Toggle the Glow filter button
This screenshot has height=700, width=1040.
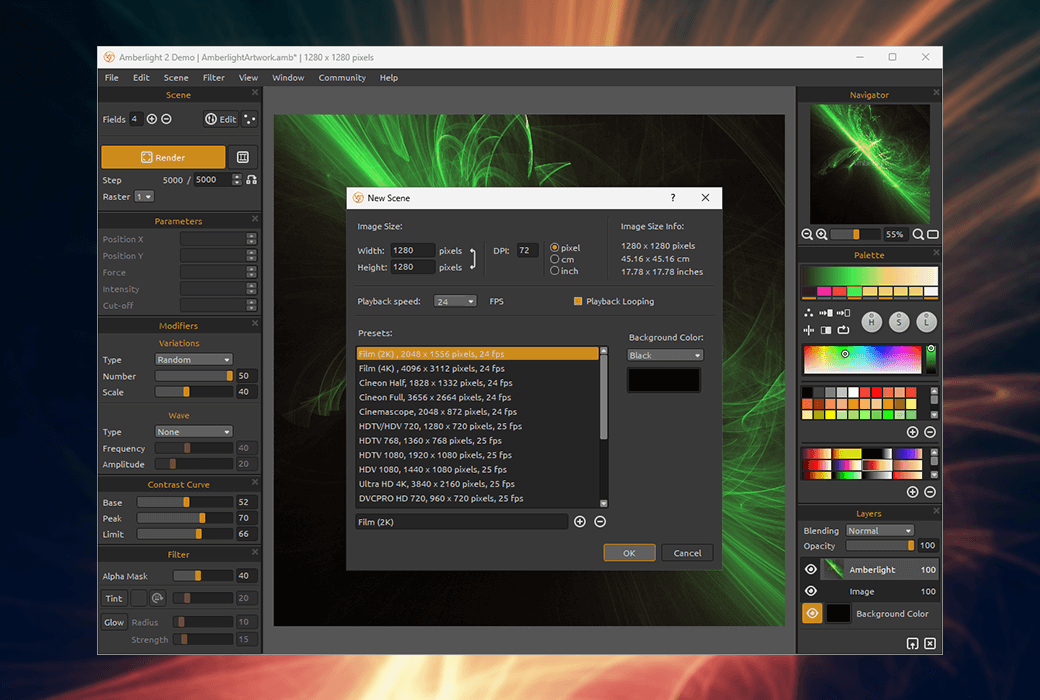click(x=113, y=622)
